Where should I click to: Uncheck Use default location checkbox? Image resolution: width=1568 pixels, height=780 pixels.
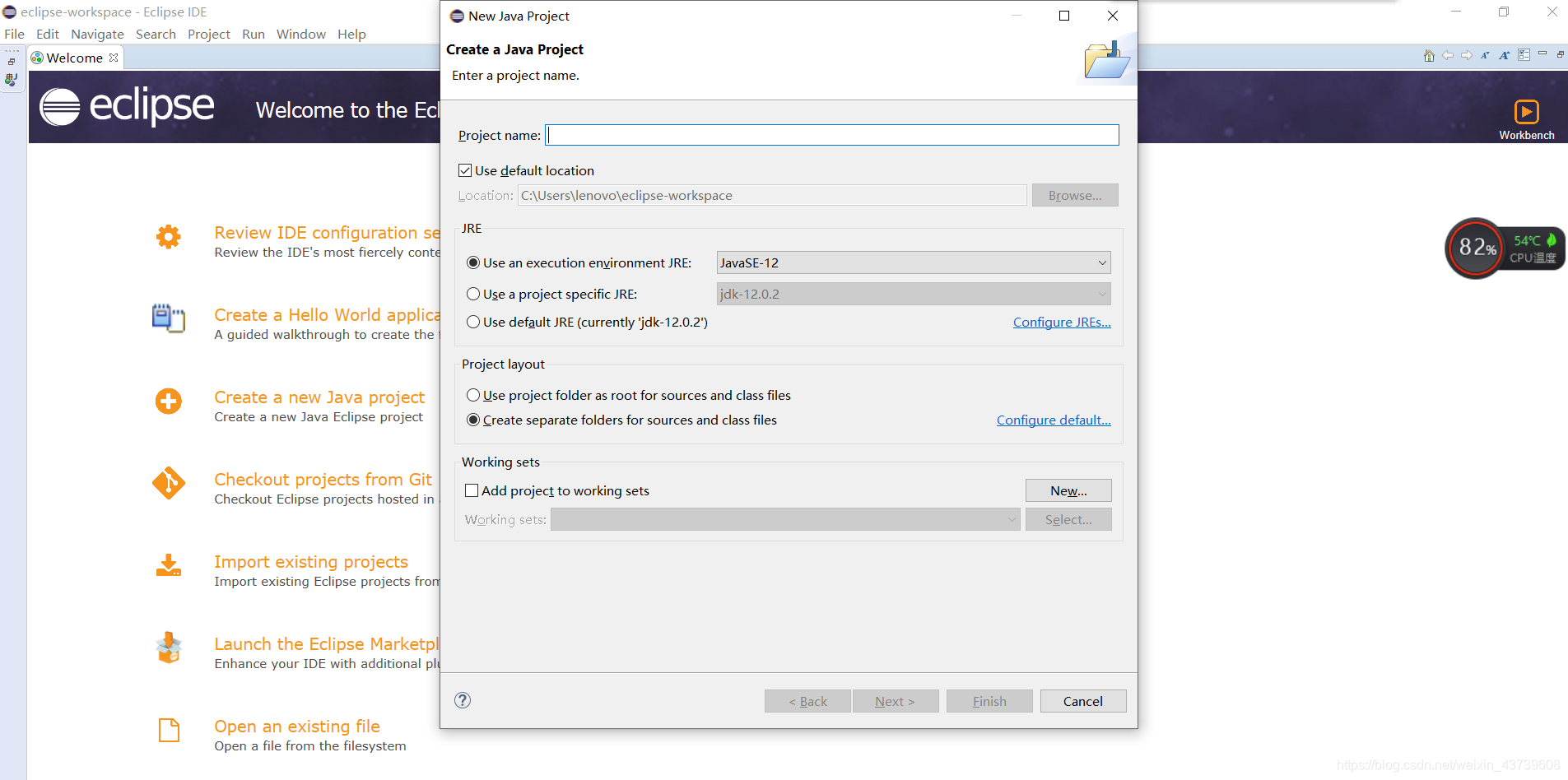[465, 170]
